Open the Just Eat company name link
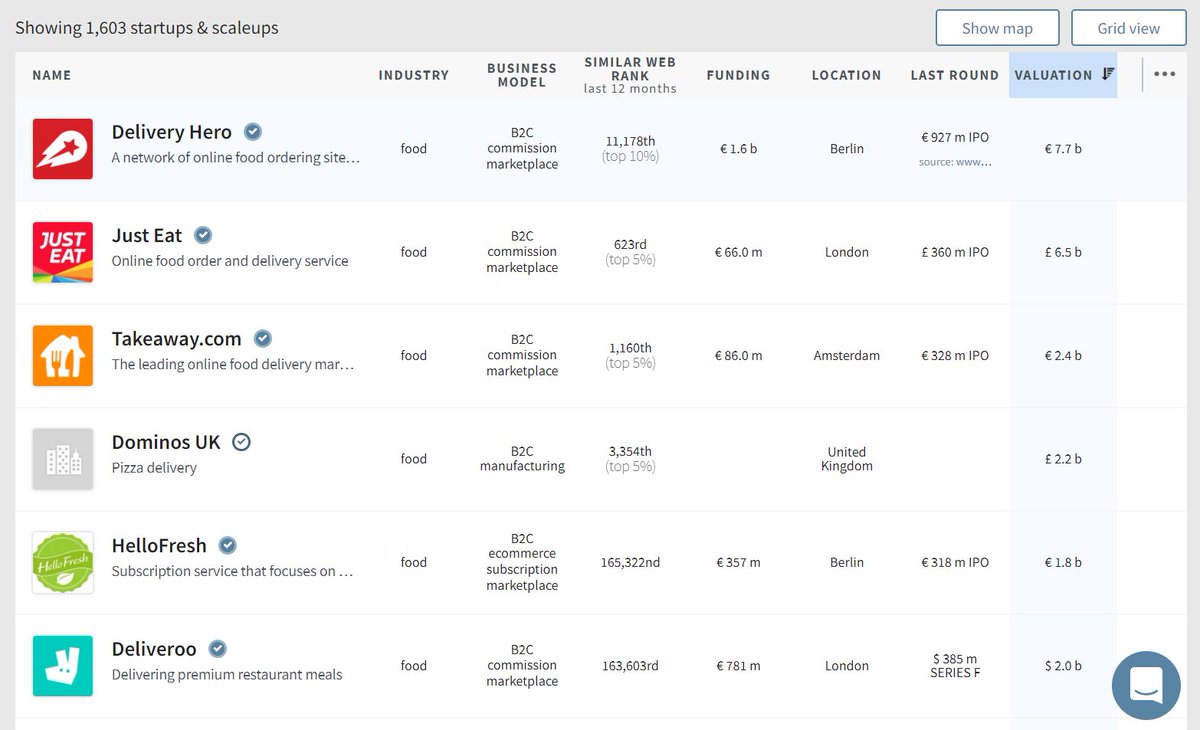 click(x=147, y=235)
